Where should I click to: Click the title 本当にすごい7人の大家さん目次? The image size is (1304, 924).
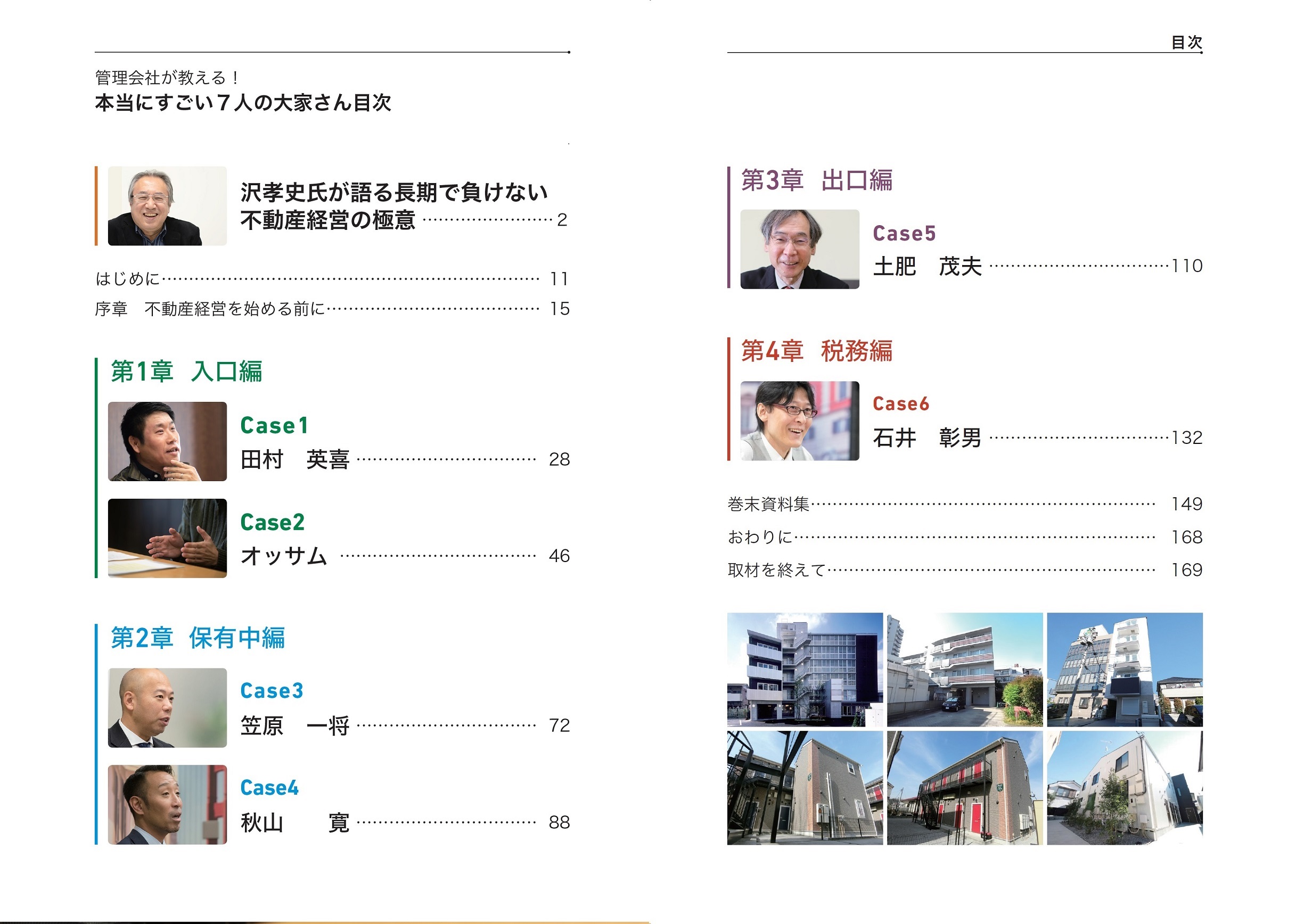point(243,103)
